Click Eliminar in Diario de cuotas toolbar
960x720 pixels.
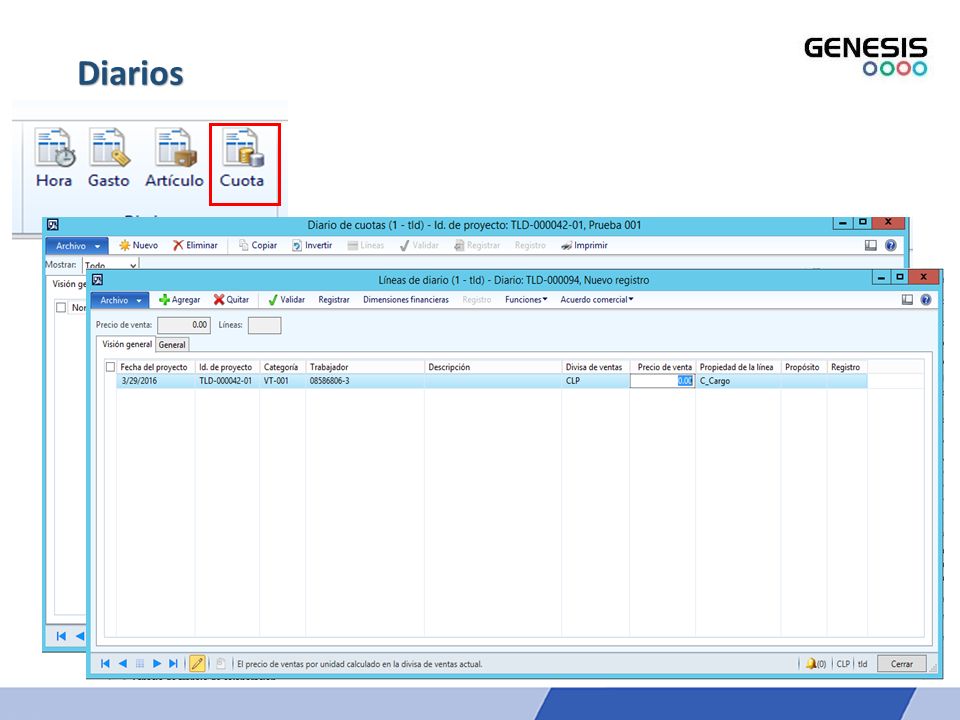195,246
